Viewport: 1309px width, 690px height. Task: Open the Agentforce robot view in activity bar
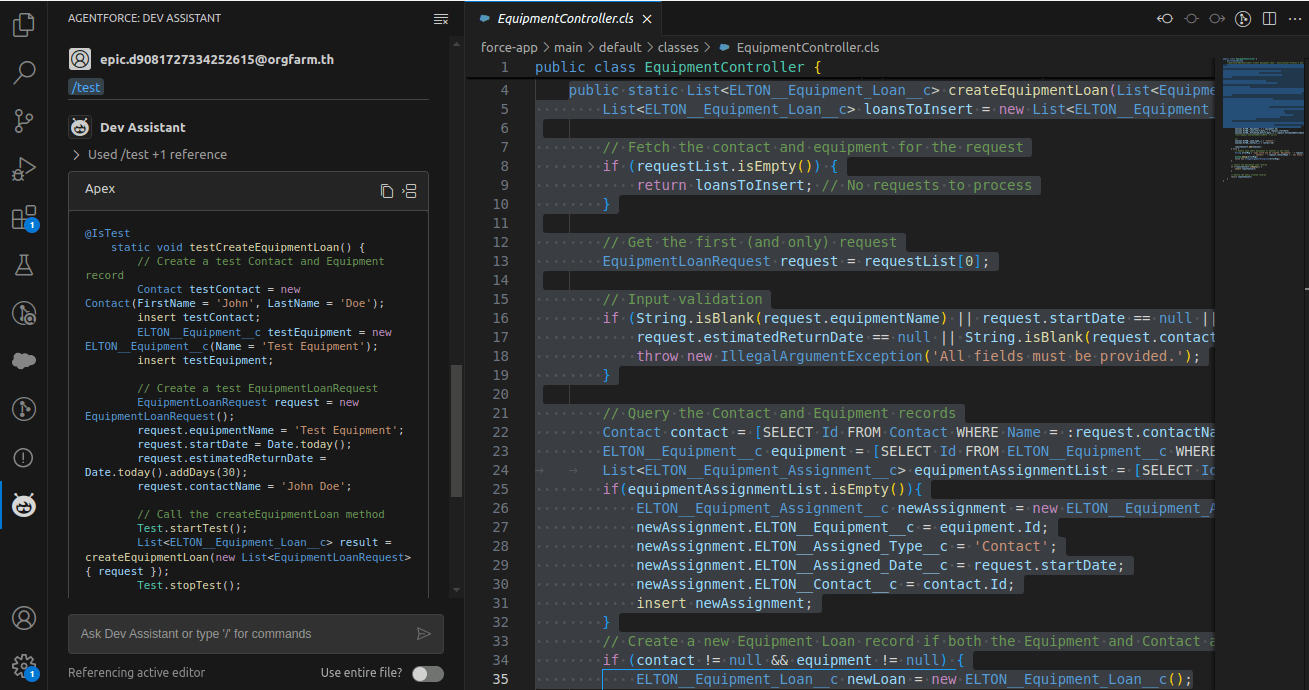(24, 505)
